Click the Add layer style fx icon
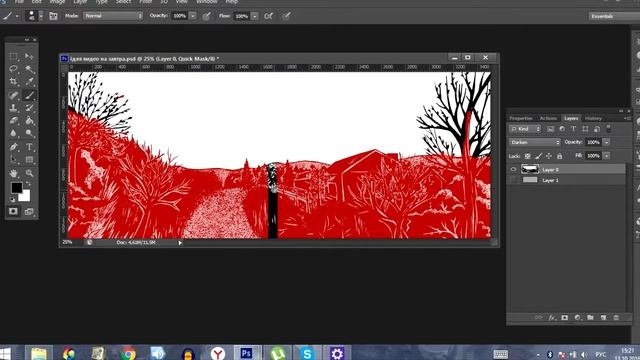 [551, 317]
